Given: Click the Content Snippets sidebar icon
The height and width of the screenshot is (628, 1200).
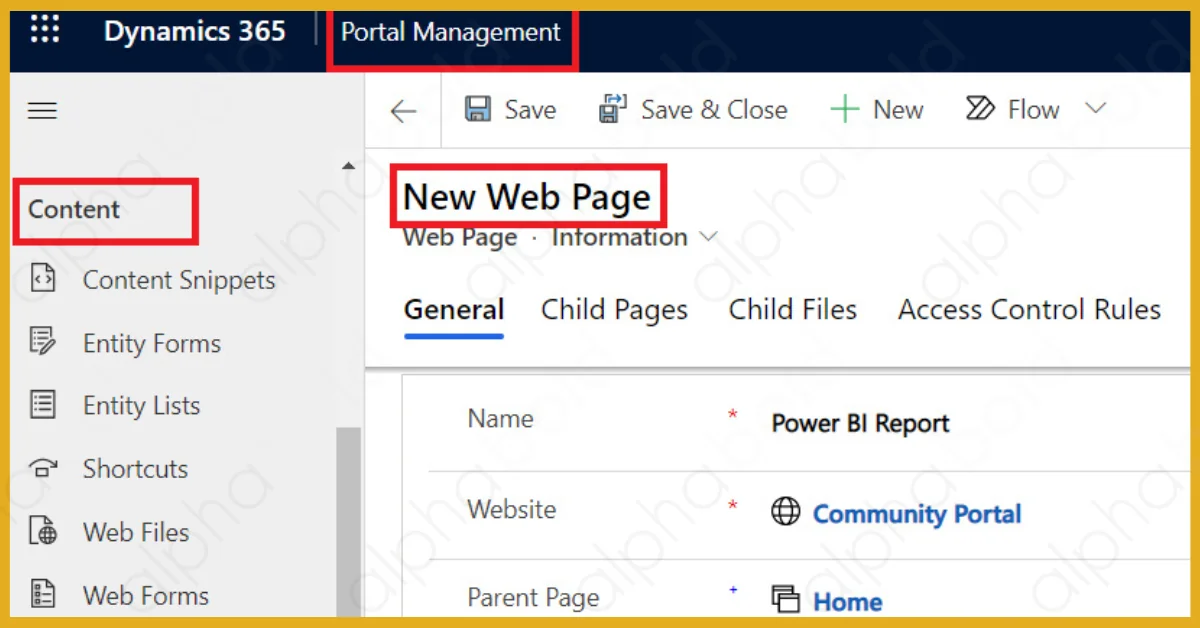Looking at the screenshot, I should point(43,280).
